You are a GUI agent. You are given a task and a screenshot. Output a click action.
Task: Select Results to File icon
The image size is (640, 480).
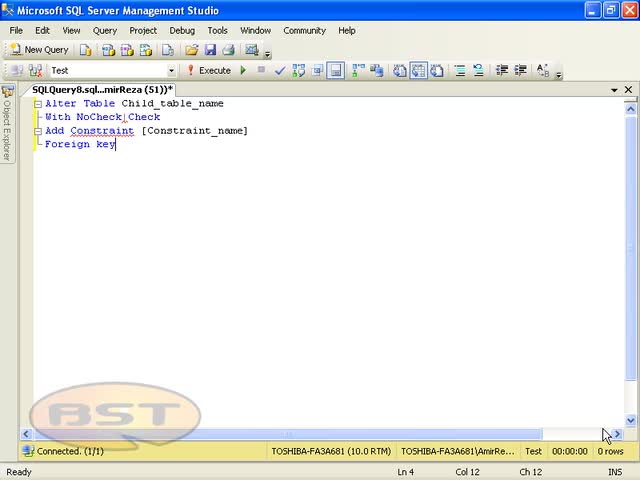tap(437, 71)
